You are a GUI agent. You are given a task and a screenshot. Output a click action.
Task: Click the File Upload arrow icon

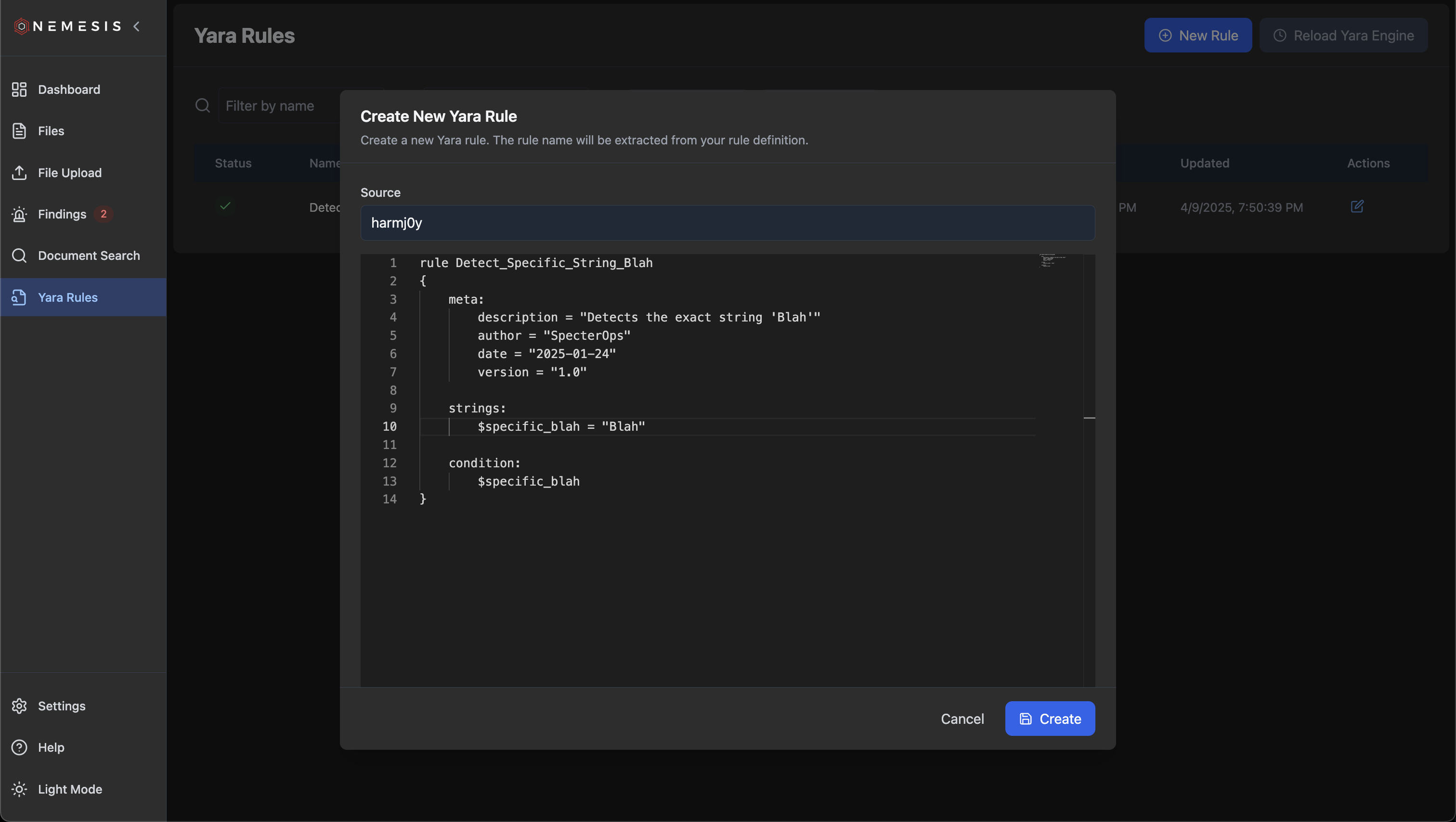(19, 173)
